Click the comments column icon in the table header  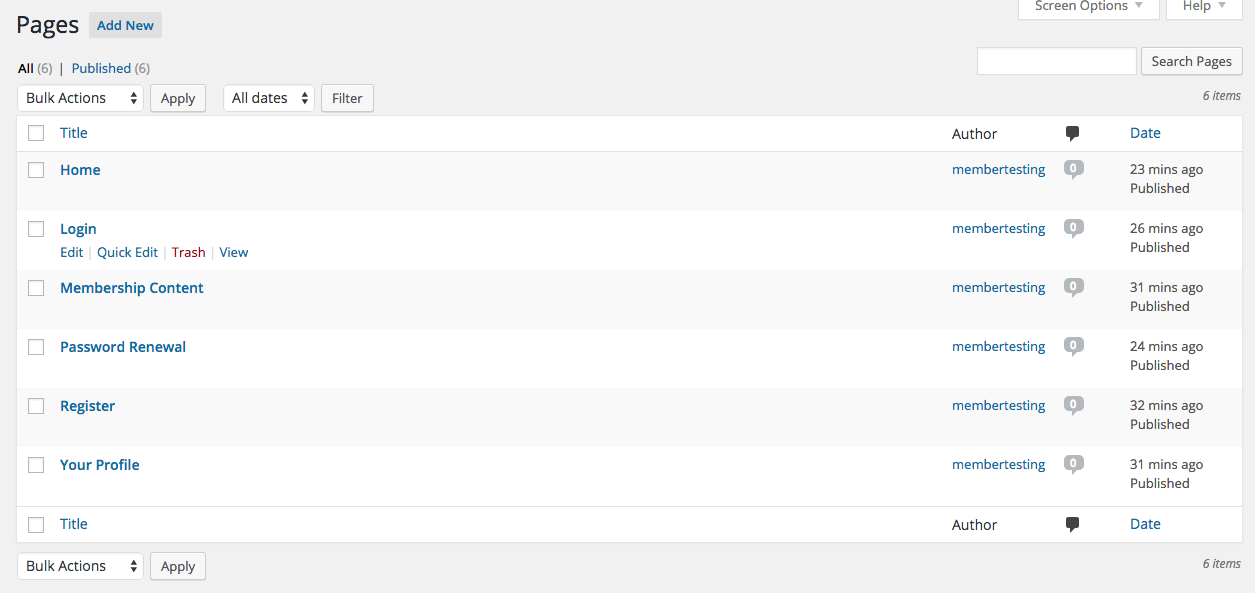[x=1072, y=133]
